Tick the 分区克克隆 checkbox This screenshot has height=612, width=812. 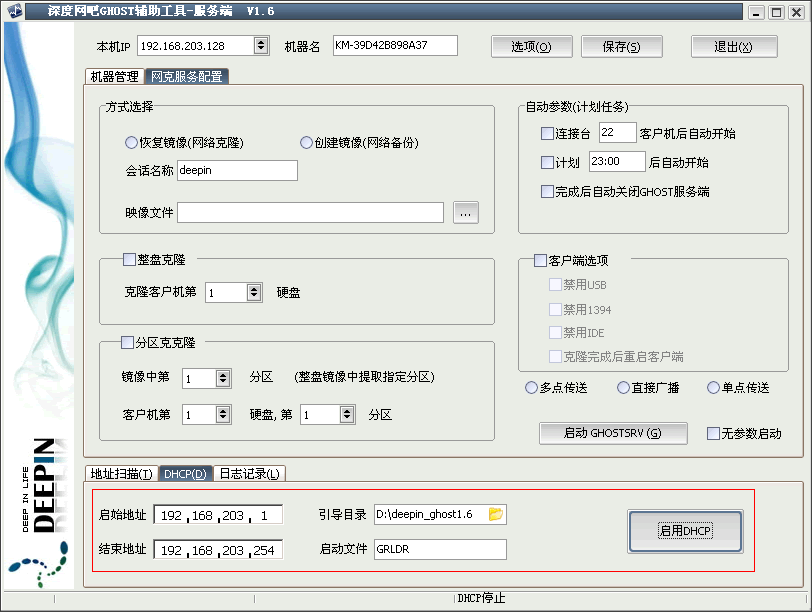coord(127,342)
